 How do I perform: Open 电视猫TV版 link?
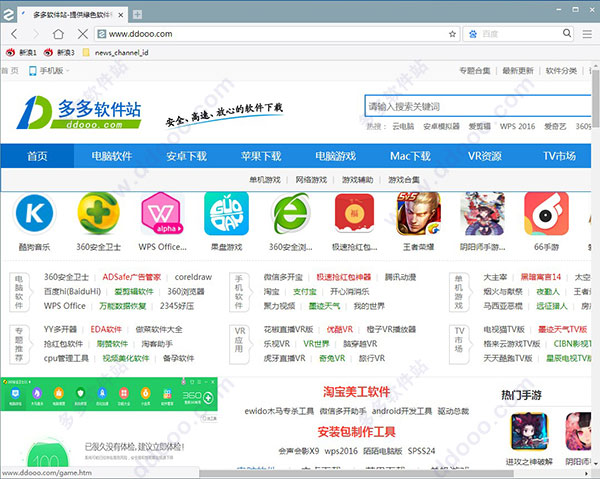point(504,329)
